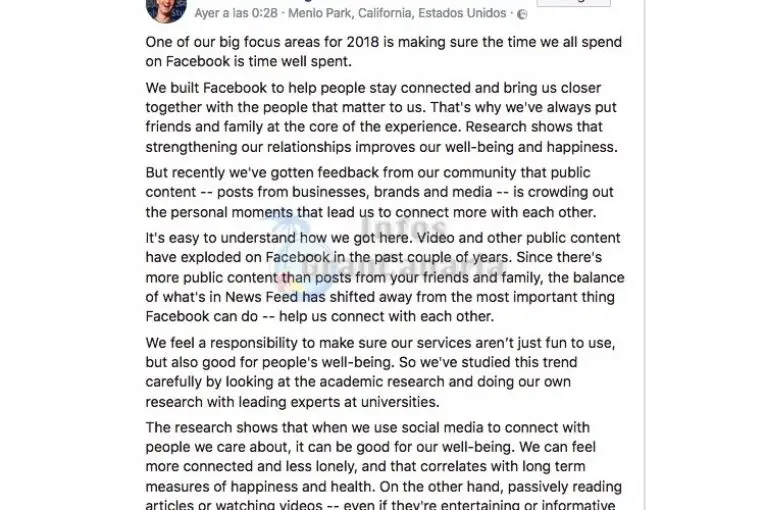The width and height of the screenshot is (765, 510).
Task: Click the phrase 'strengthening our relationships'
Action: tap(248, 147)
